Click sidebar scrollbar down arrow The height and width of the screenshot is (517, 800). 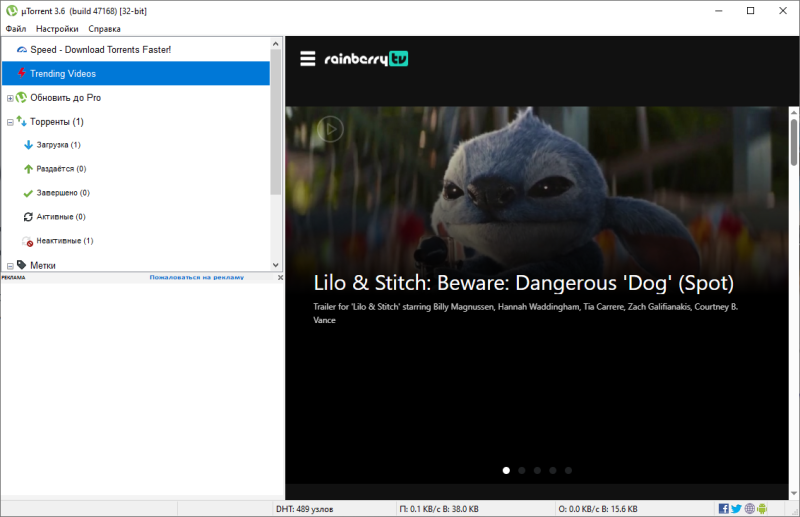click(276, 265)
